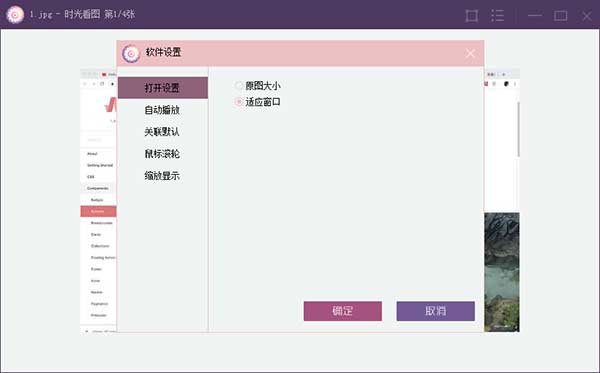Minimize the 时光看图 window
Viewport: 600px width, 373px height.
[x=535, y=16]
